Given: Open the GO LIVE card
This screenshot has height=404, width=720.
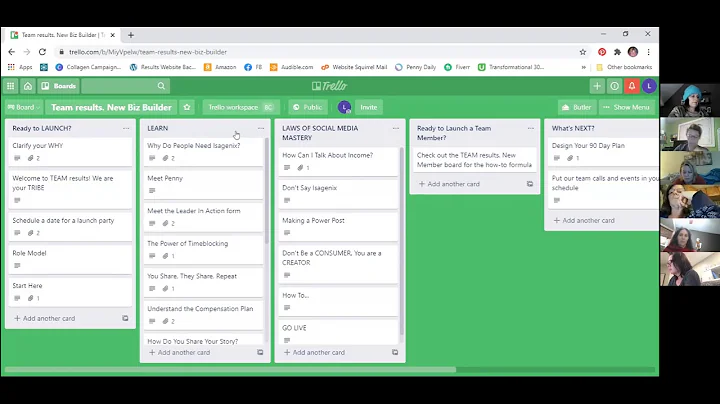Looking at the screenshot, I should click(x=338, y=332).
